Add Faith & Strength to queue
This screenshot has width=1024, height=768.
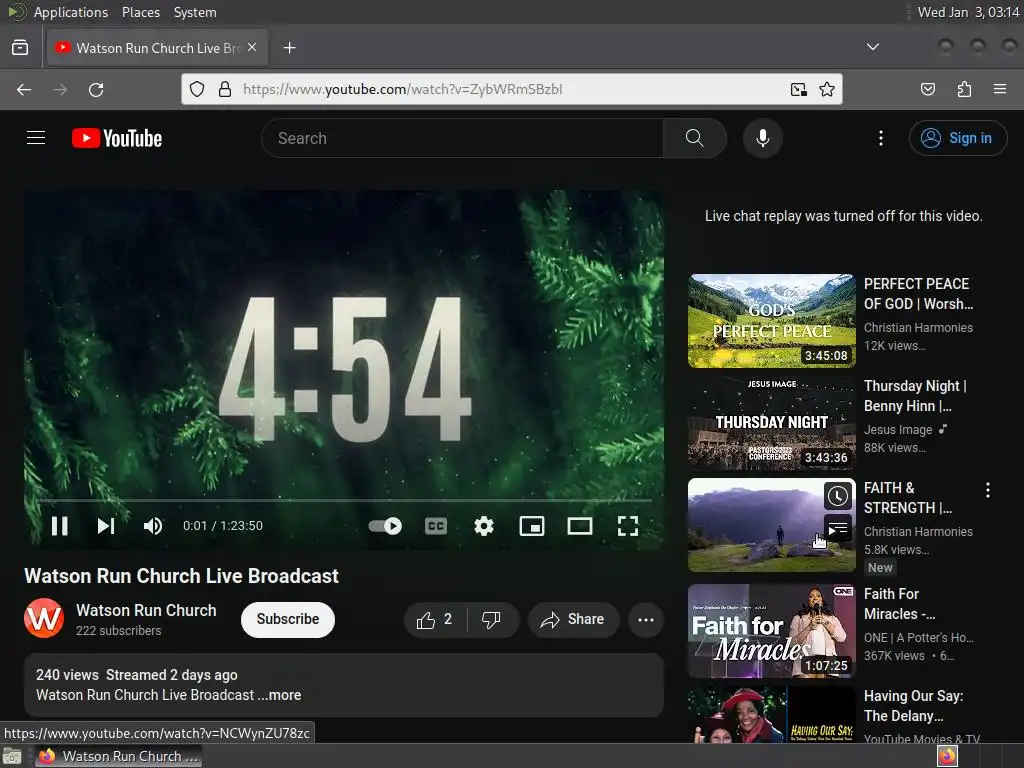point(838,528)
